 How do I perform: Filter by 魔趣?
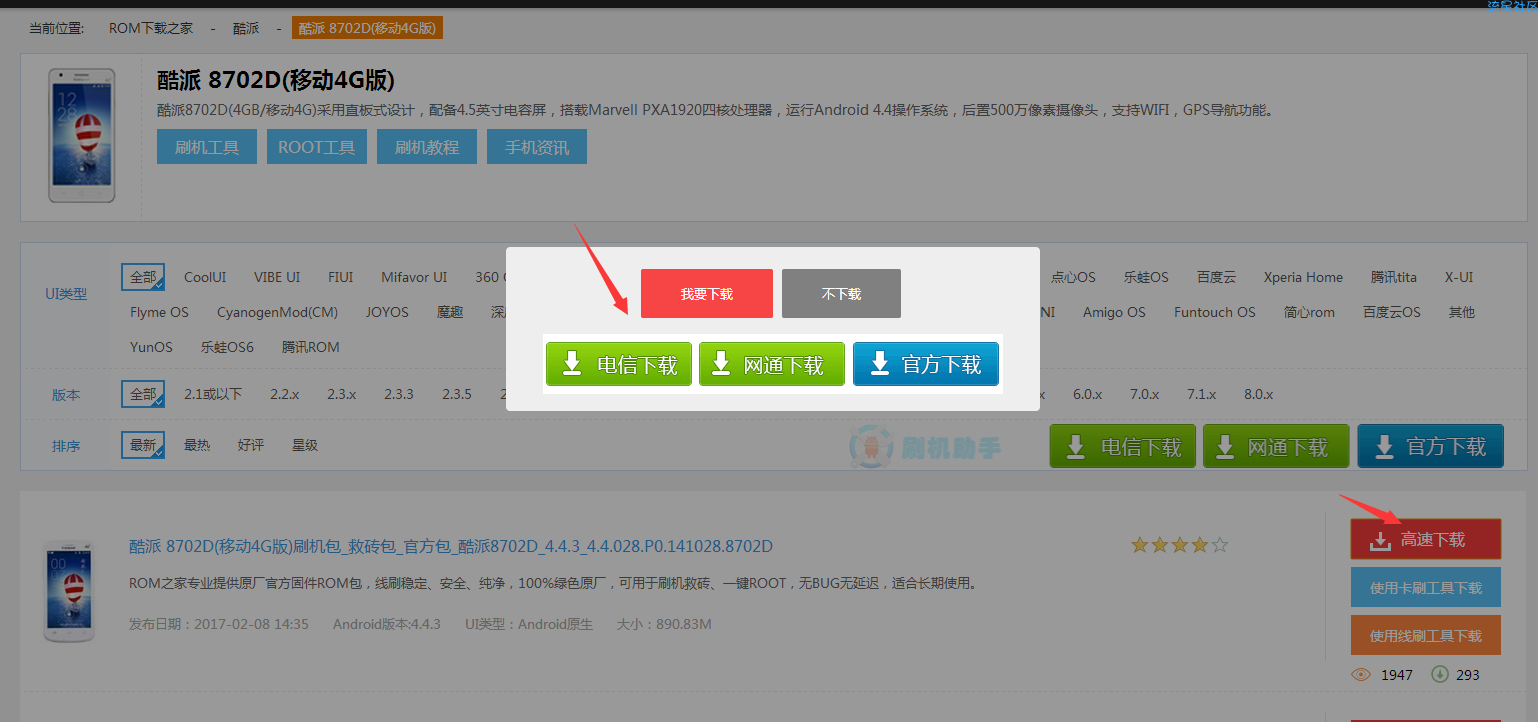pyautogui.click(x=450, y=312)
